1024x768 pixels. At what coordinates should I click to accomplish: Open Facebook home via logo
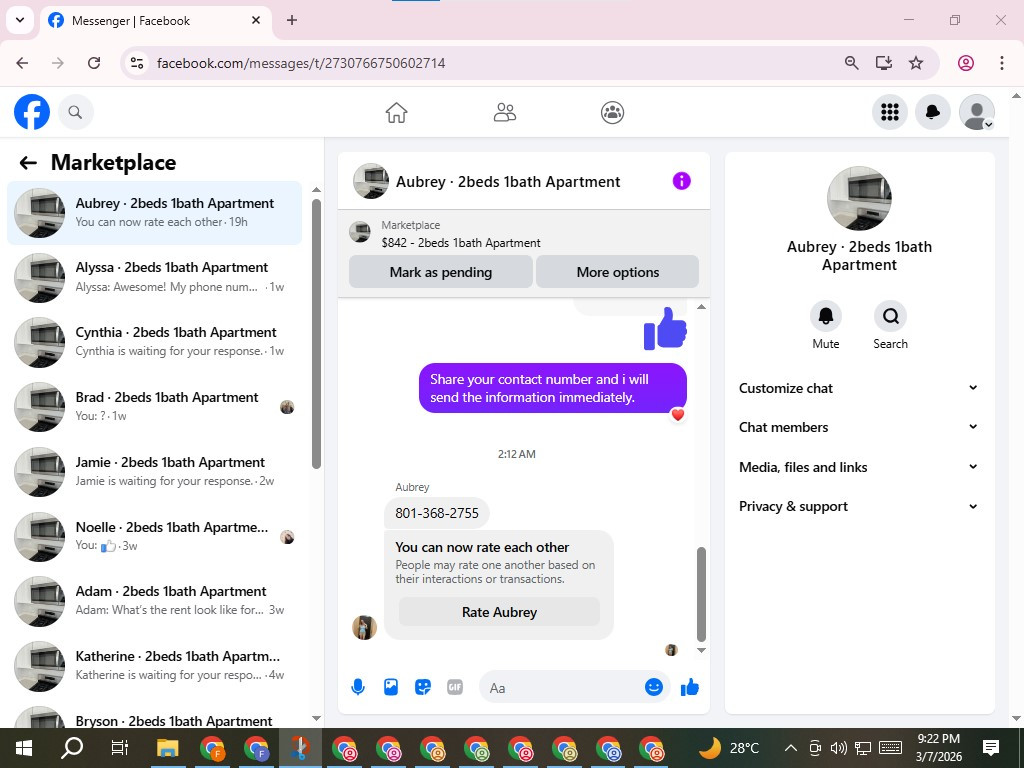(32, 112)
